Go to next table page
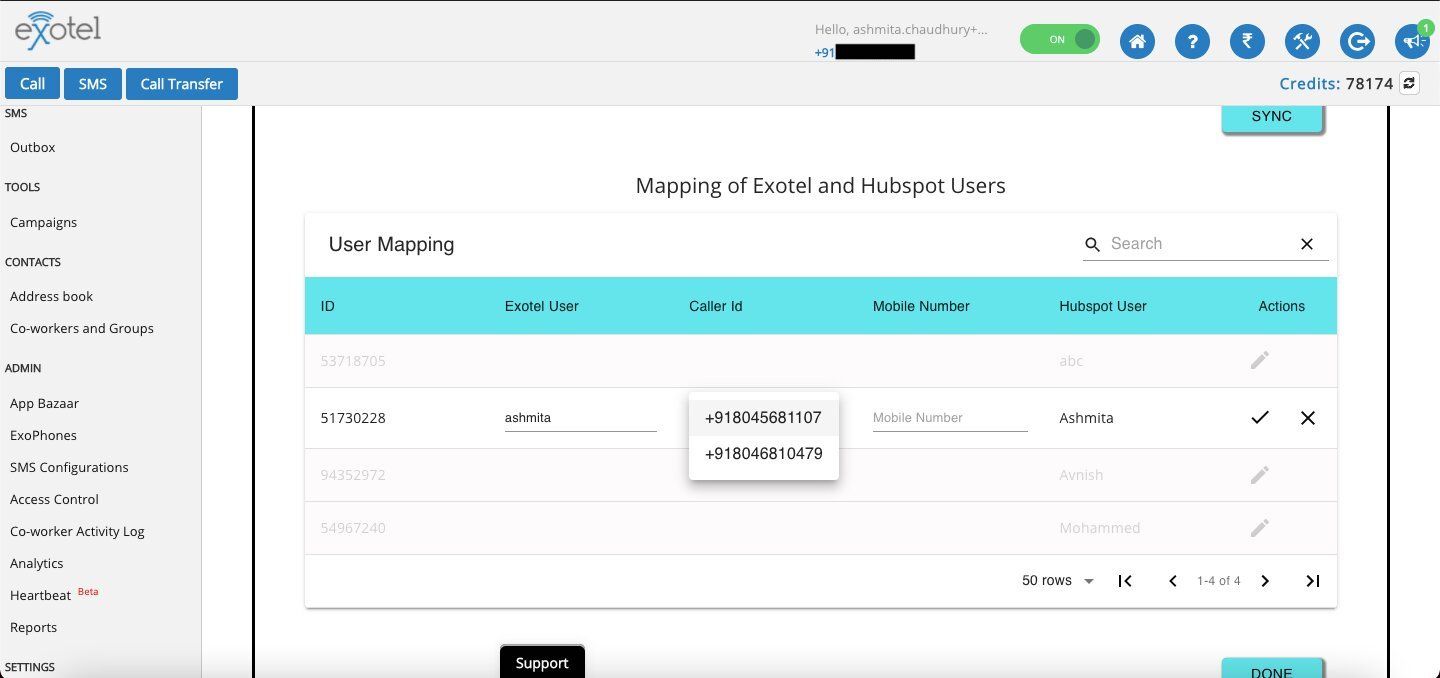This screenshot has width=1440, height=678. pos(1265,581)
